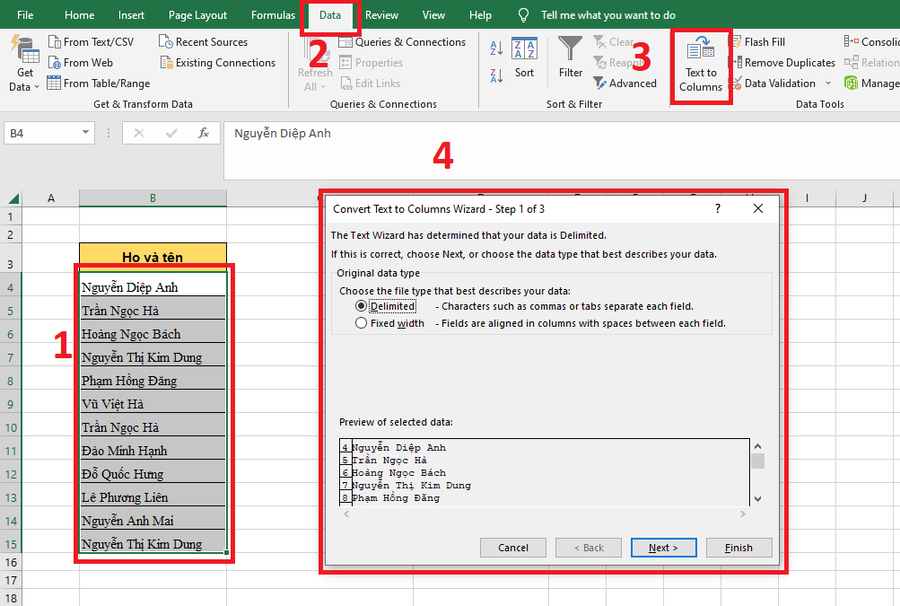Expand the Get Data dropdown arrow
The width and height of the screenshot is (900, 606).
[x=37, y=87]
